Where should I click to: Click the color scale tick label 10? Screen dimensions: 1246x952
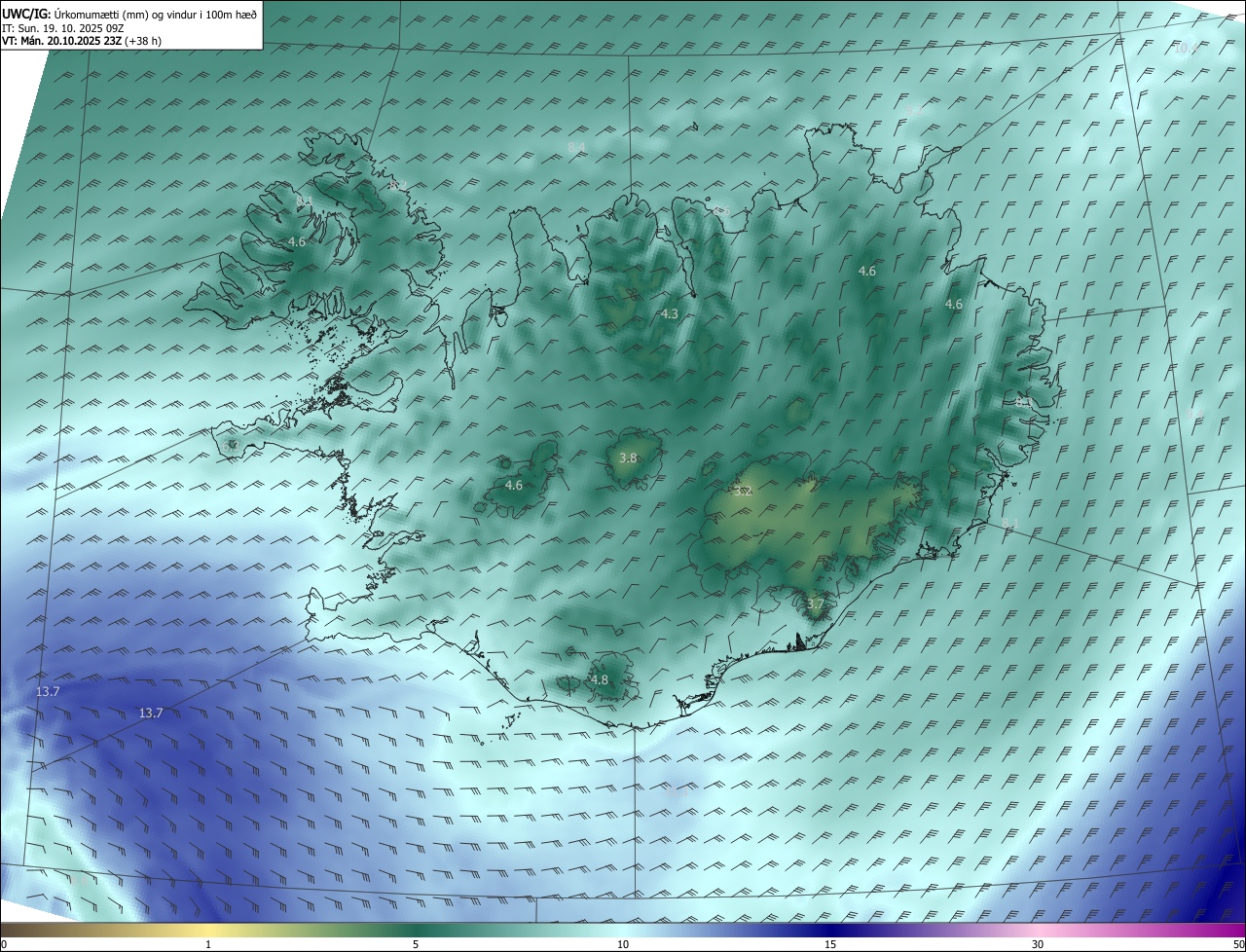tap(623, 944)
